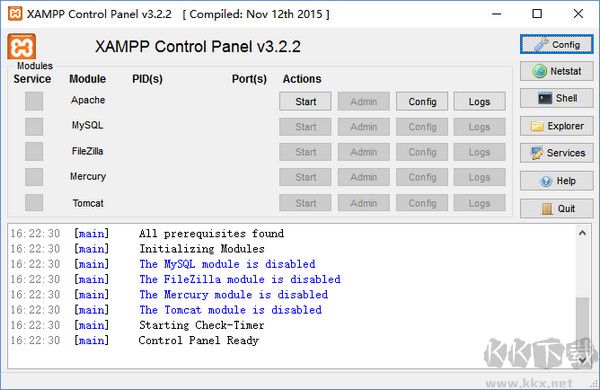Screen dimensions: 600x390
Task: View the Apache Logs
Action: click(x=479, y=101)
